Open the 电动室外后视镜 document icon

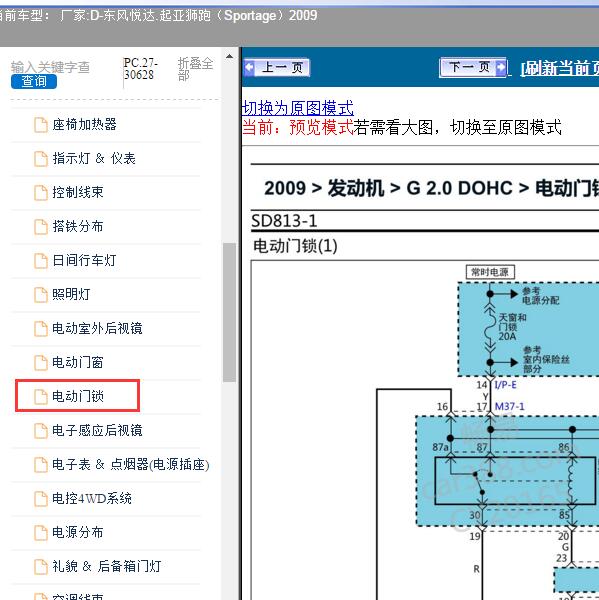[x=41, y=329]
